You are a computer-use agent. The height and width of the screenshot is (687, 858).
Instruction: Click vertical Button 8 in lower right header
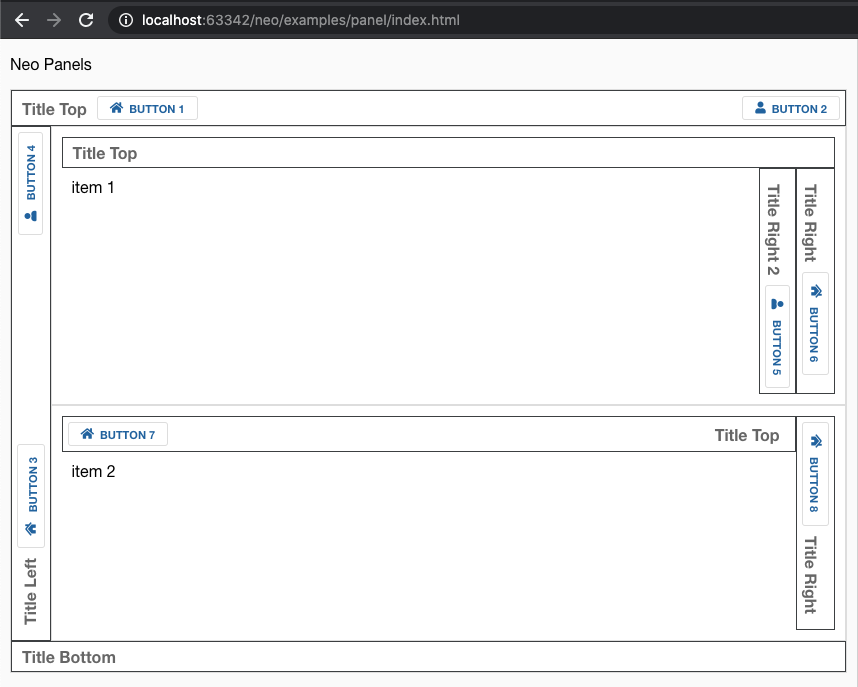tap(815, 474)
